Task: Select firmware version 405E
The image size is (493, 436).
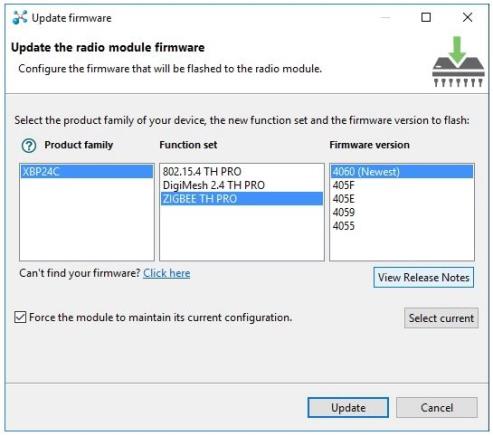Action: coord(402,199)
